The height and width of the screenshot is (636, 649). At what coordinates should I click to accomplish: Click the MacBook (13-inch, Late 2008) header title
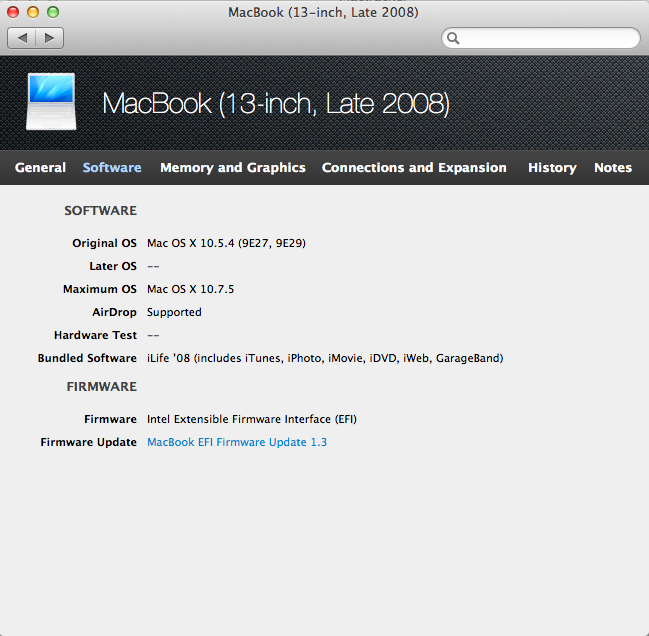[276, 103]
